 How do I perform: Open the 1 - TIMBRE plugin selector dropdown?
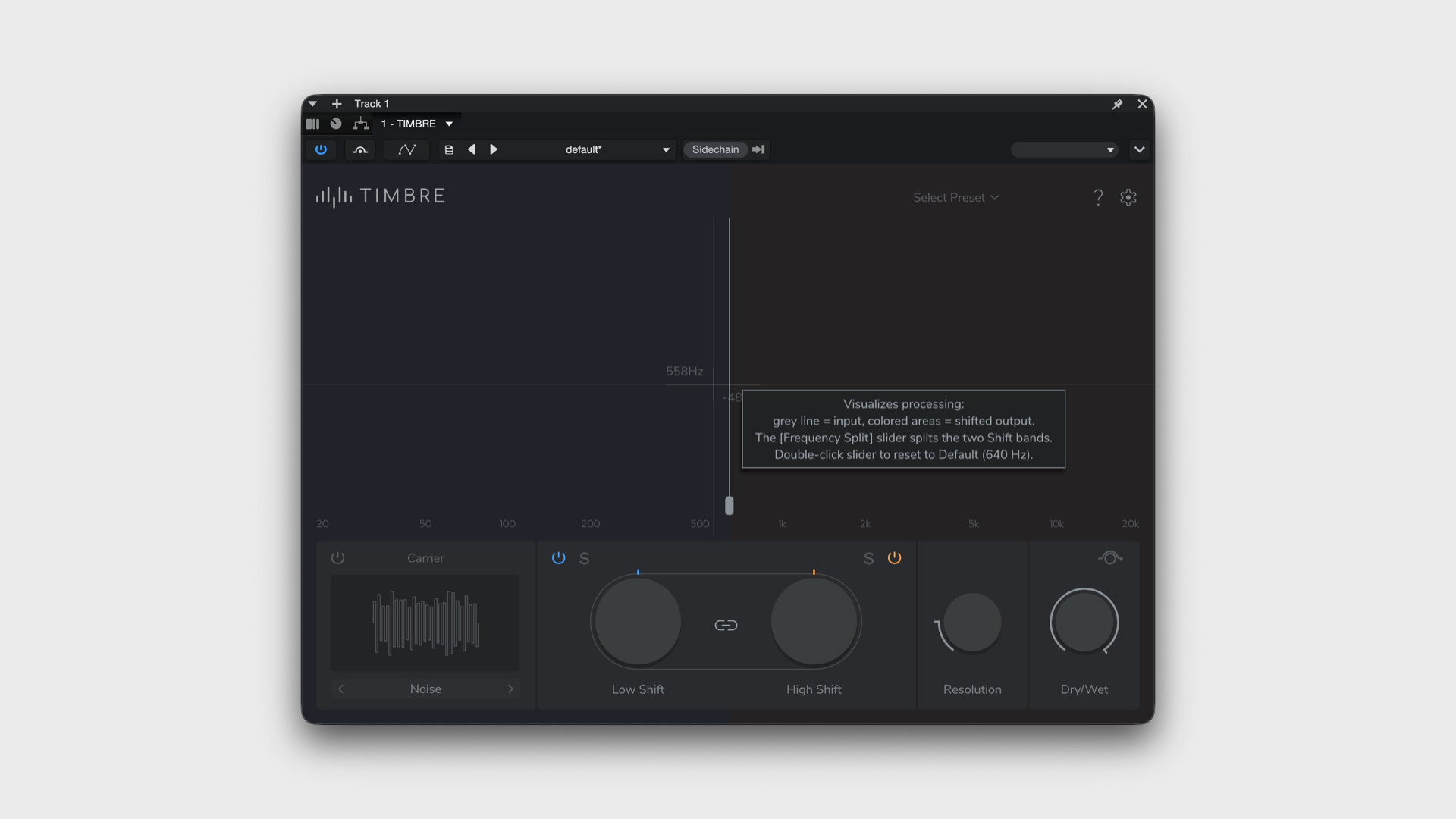tap(449, 124)
